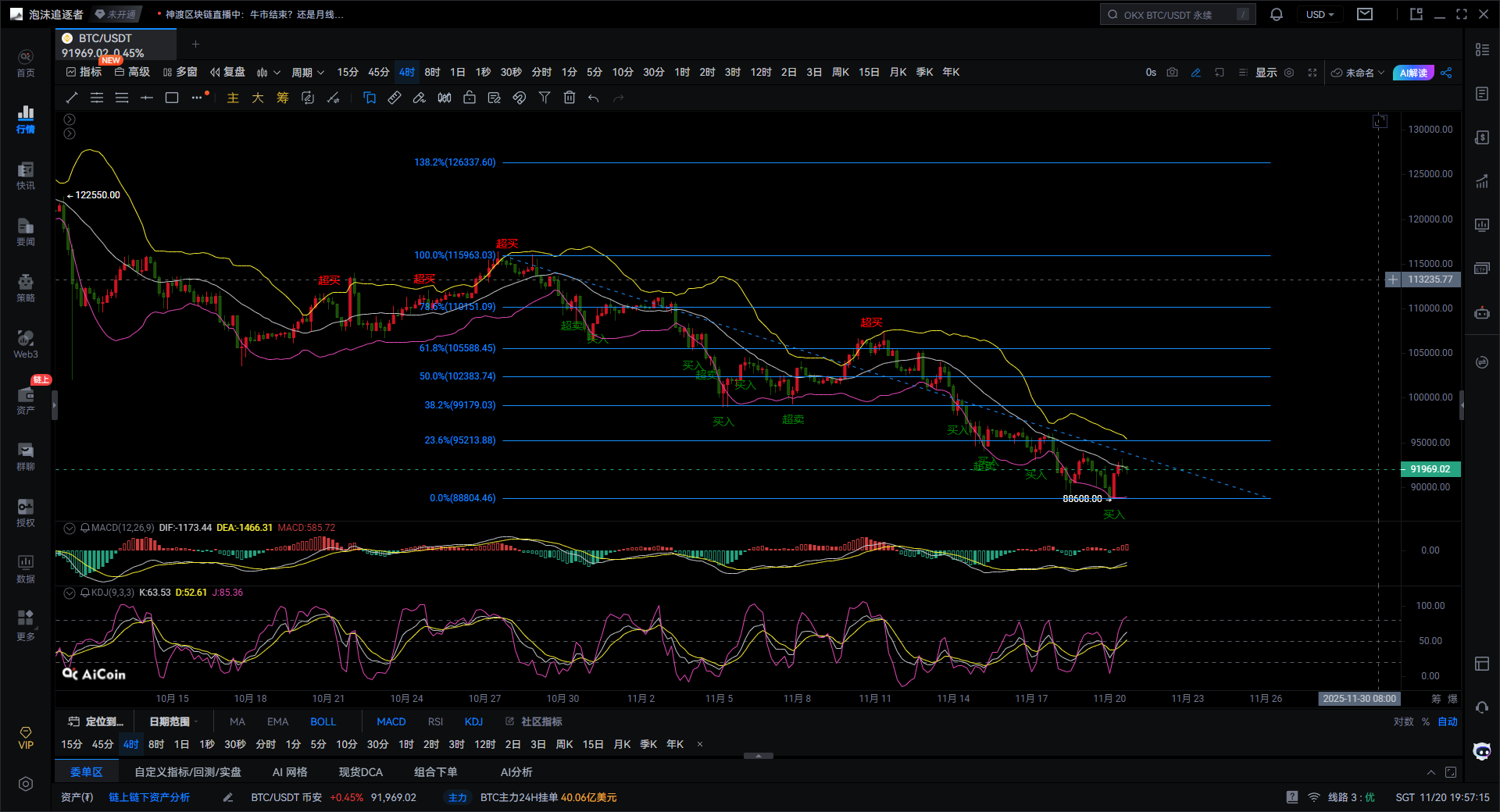1500x812 pixels.
Task: Open the lock drawings icon
Action: point(470,98)
